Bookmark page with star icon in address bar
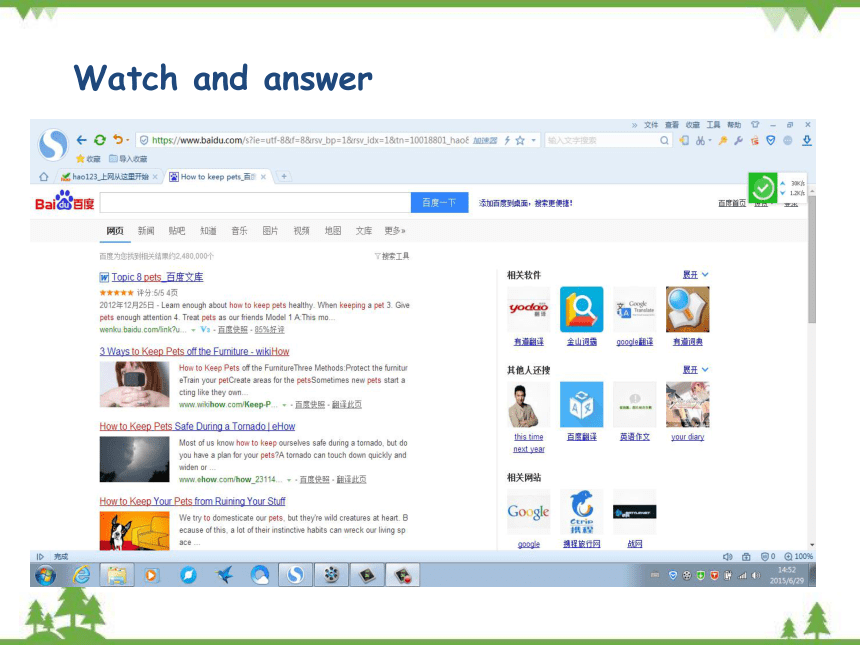Viewport: 860px width, 645px height. click(520, 140)
